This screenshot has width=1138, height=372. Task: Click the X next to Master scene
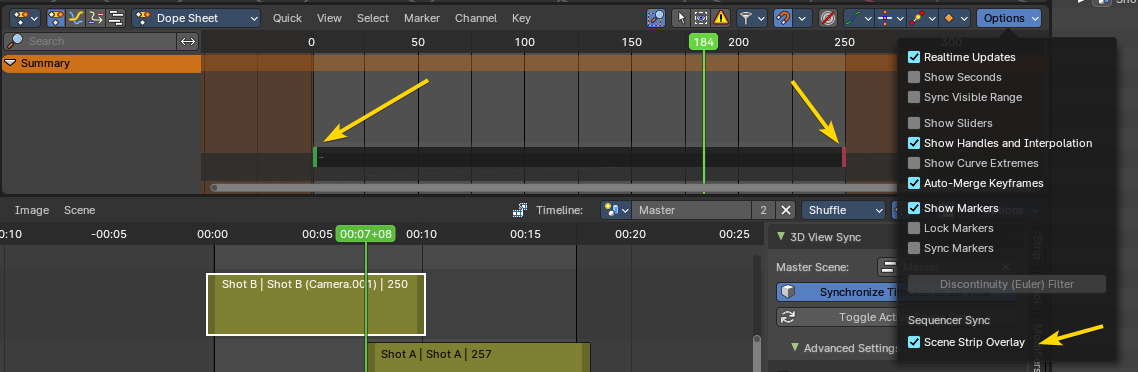pos(786,210)
